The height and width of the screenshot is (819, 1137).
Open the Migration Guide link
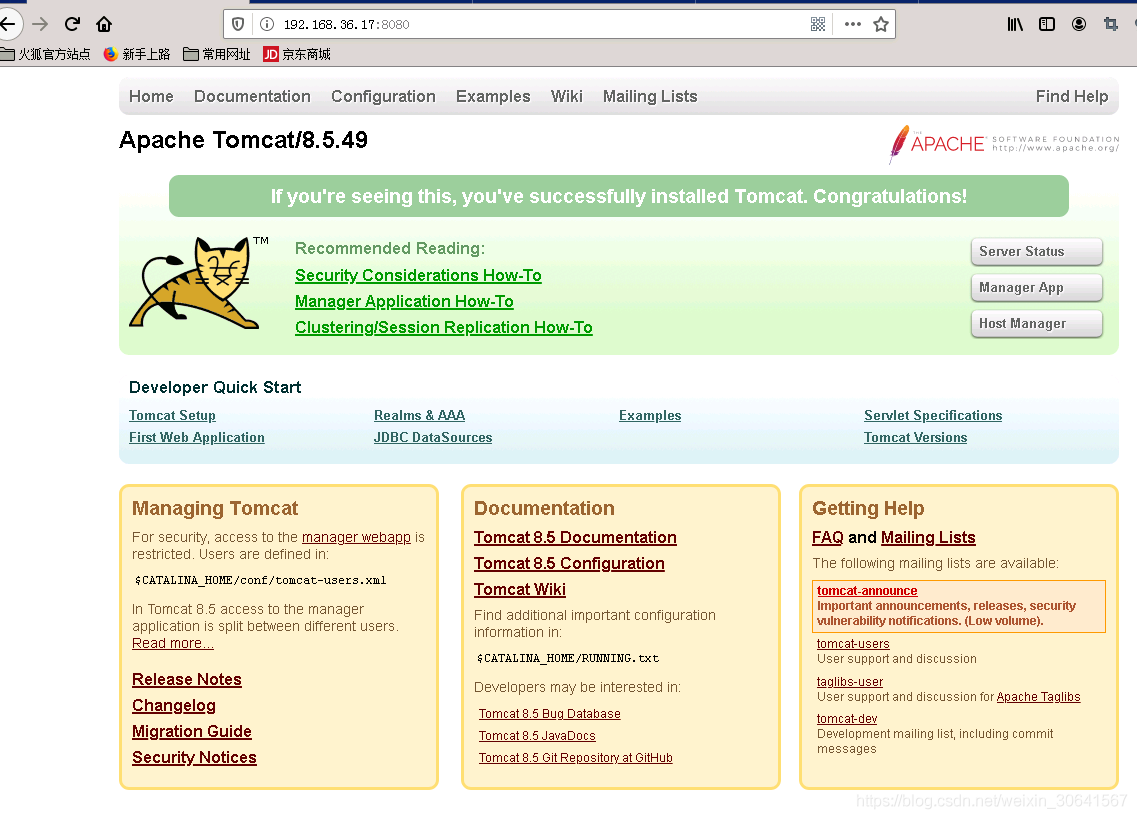(x=192, y=732)
